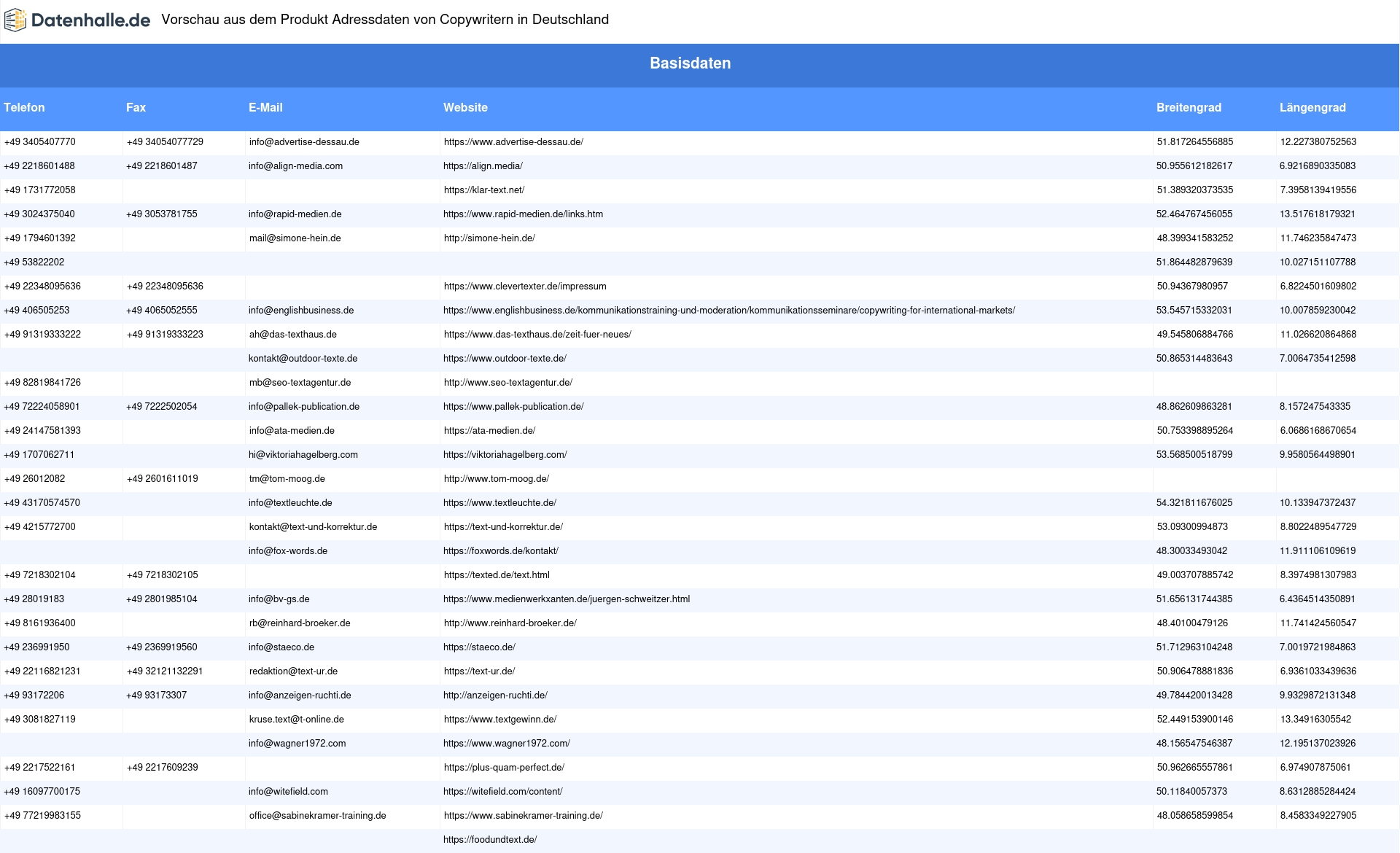Open the foxwords.de/kontakt/ link
Image resolution: width=1400 pixels, height=853 pixels.
coord(500,551)
